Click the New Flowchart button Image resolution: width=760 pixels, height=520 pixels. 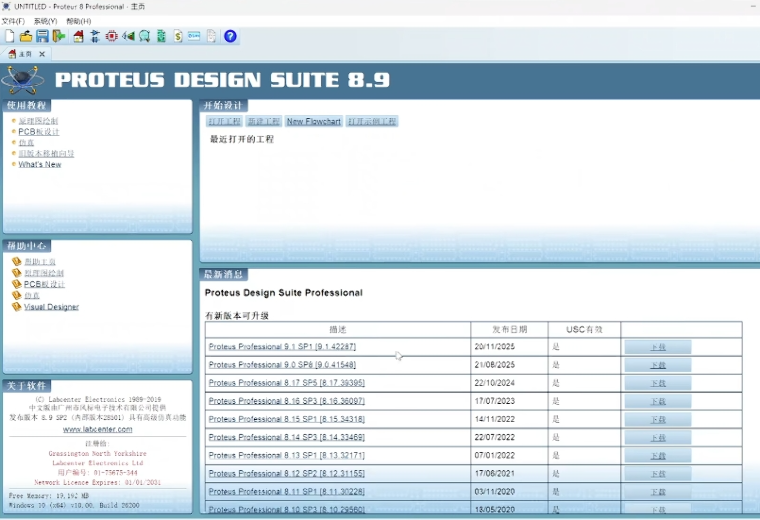coord(313,122)
